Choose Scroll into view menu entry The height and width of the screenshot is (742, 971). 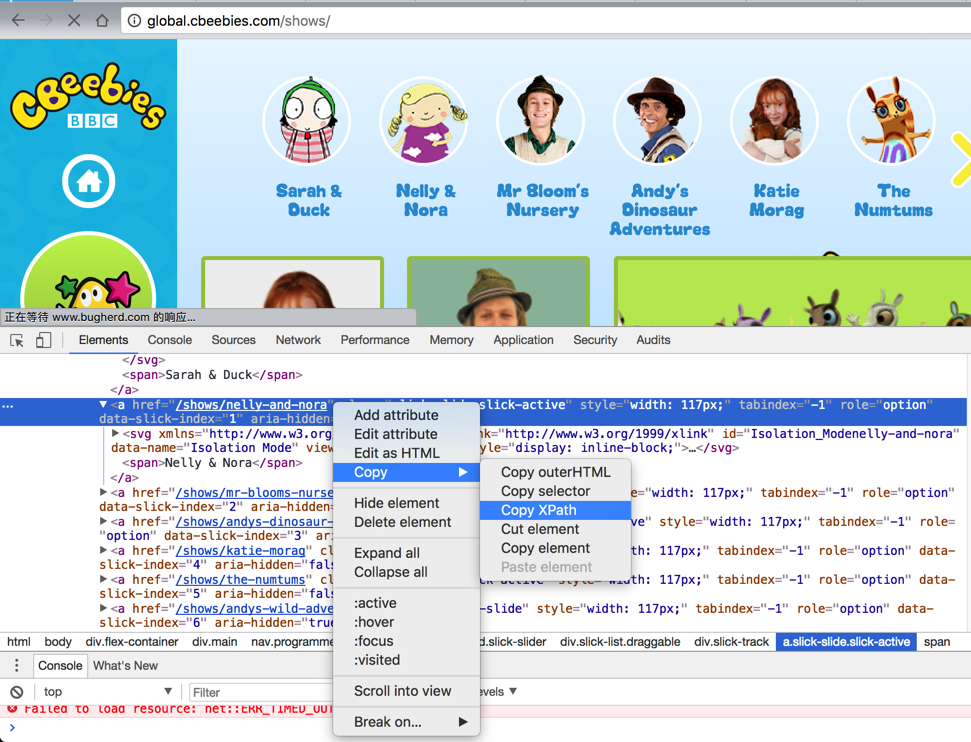[x=406, y=691]
